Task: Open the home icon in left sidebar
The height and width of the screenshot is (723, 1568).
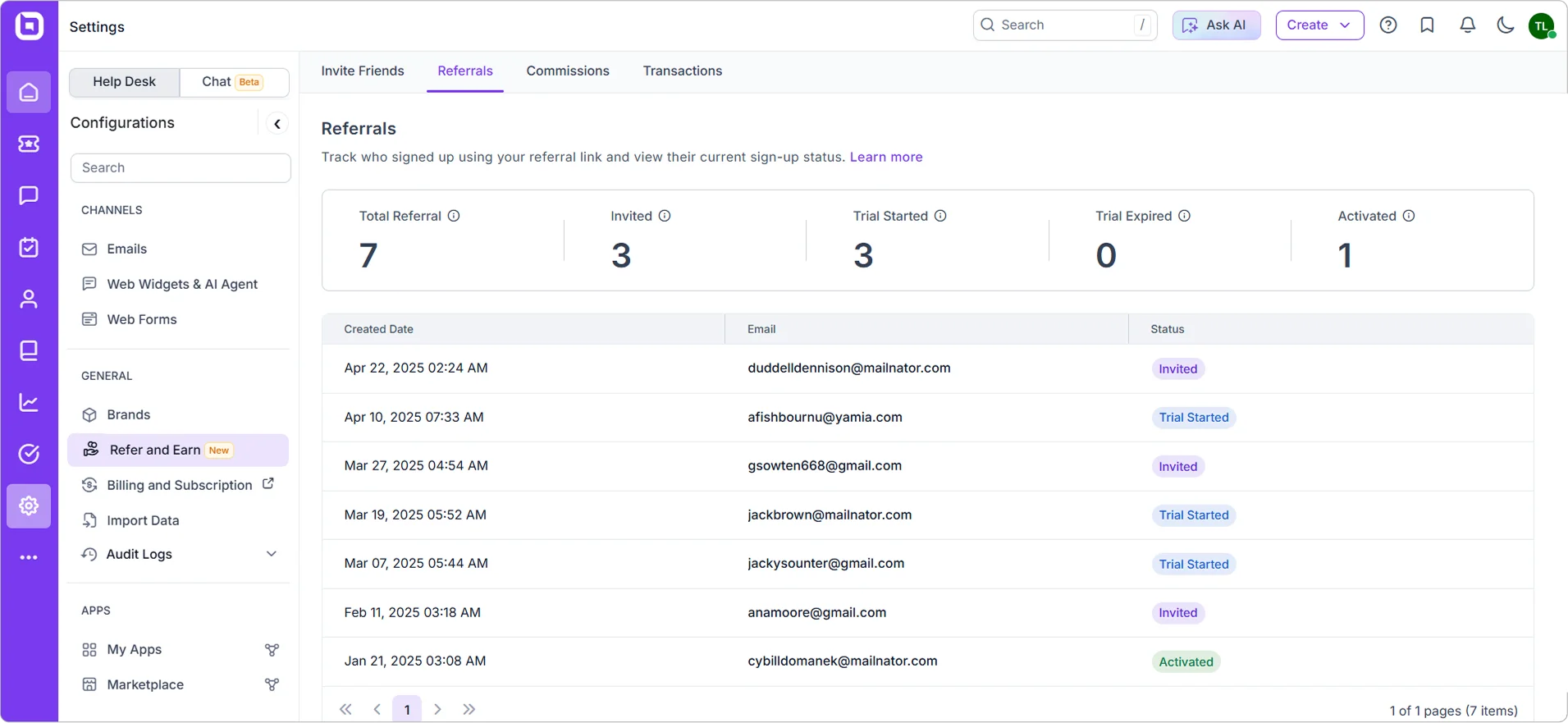Action: [x=29, y=92]
